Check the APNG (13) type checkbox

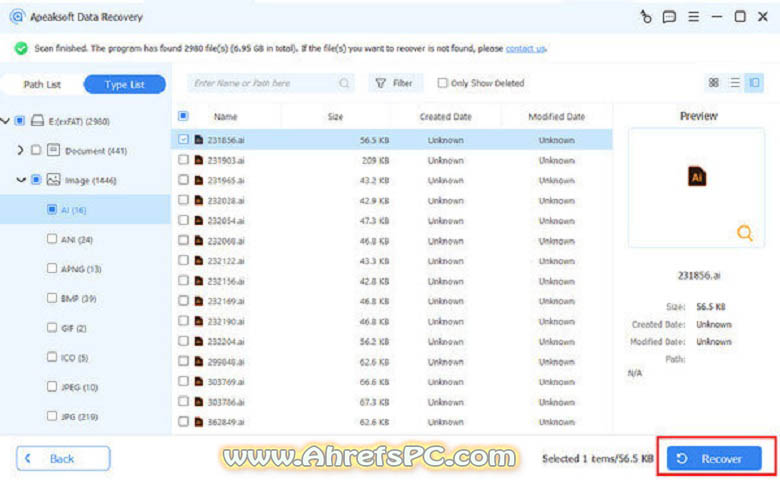click(52, 268)
